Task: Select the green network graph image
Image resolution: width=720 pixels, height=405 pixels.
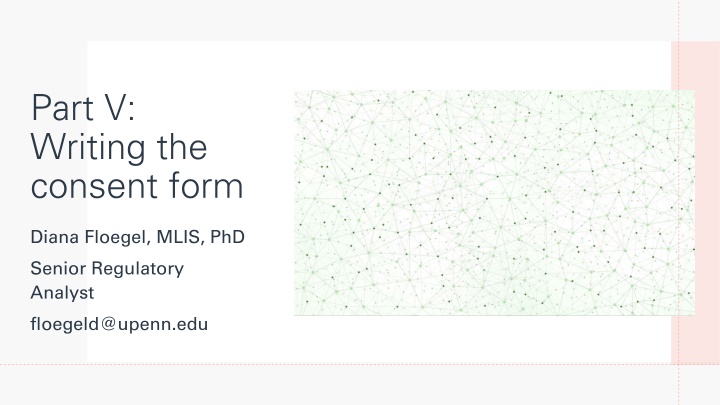Action: click(x=494, y=203)
